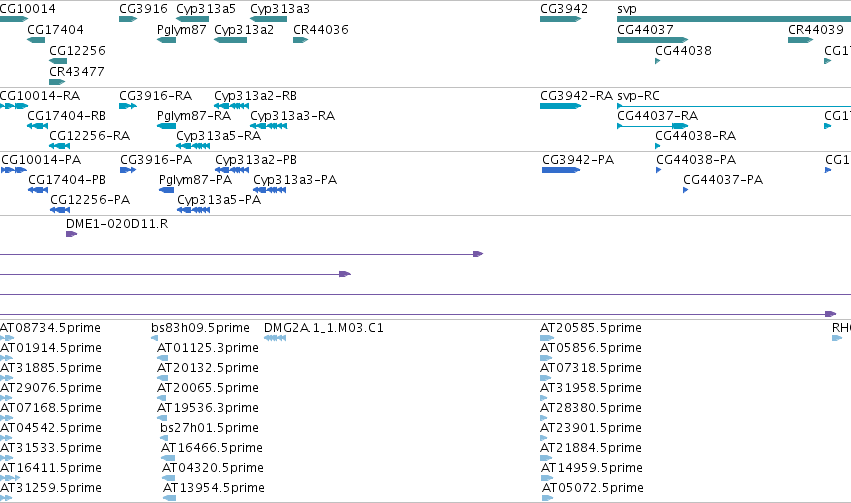Select the CG17404 gene label

[55, 30]
